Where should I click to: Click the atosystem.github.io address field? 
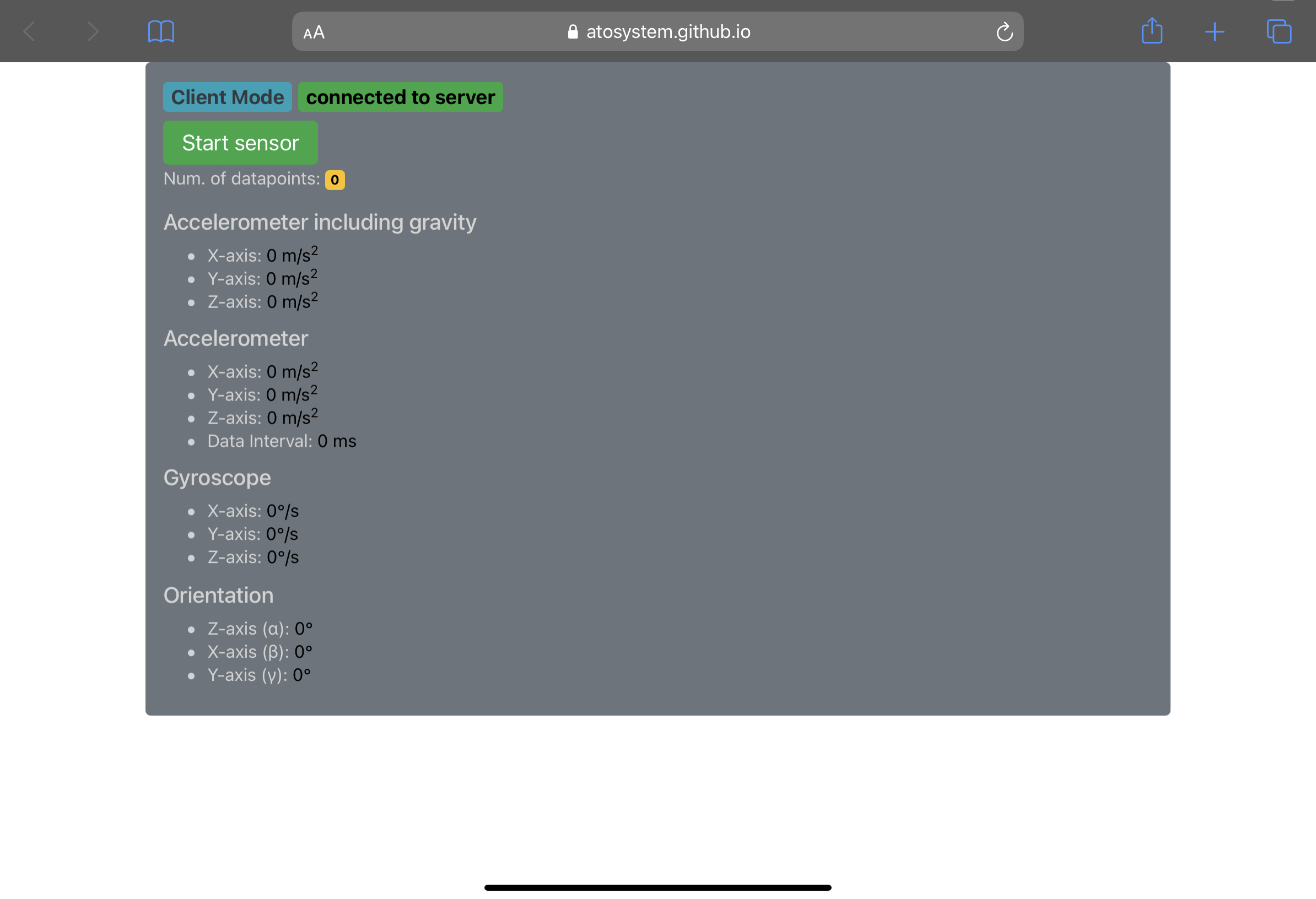coord(668,32)
